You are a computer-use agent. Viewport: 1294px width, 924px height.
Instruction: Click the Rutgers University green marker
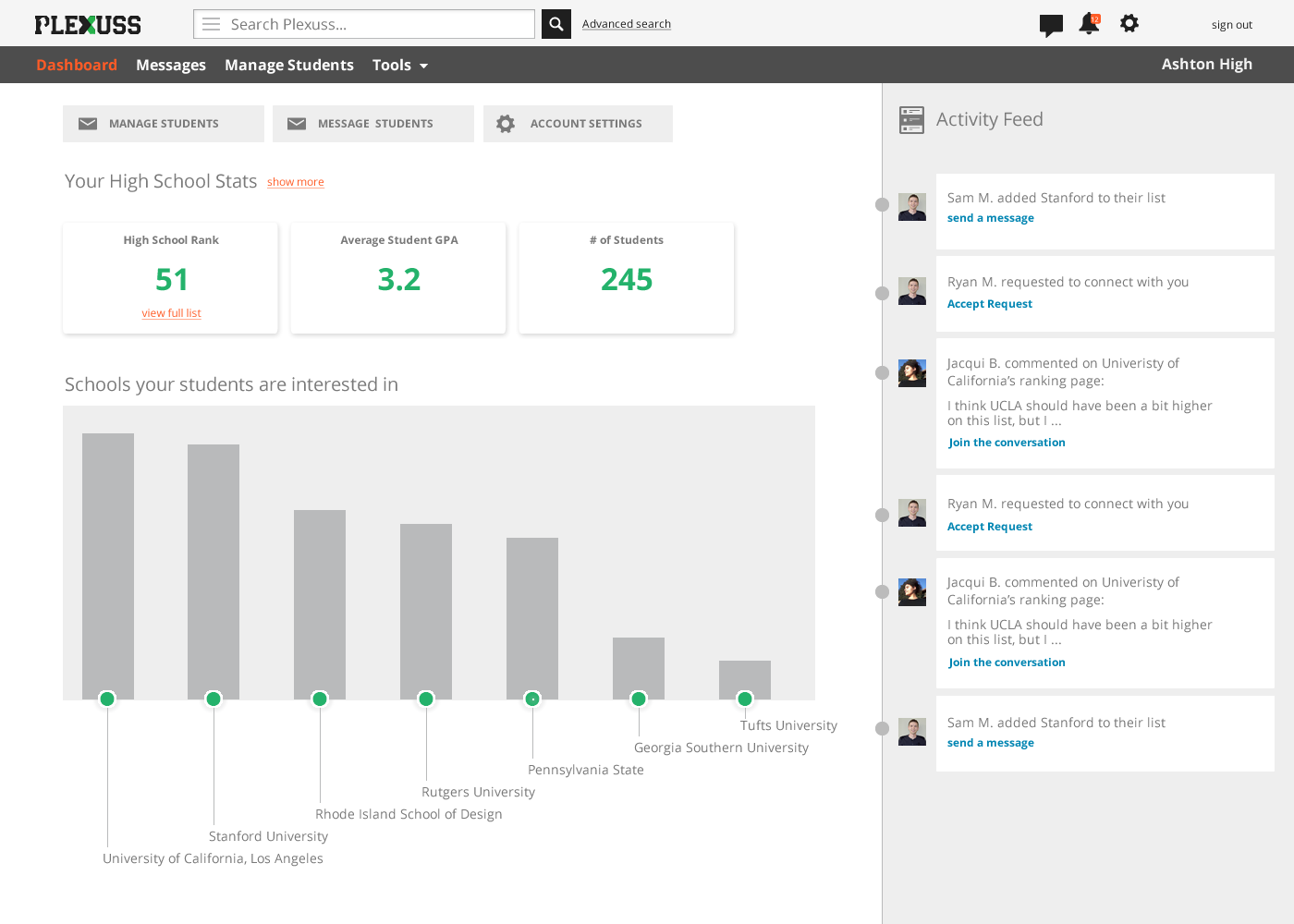426,699
